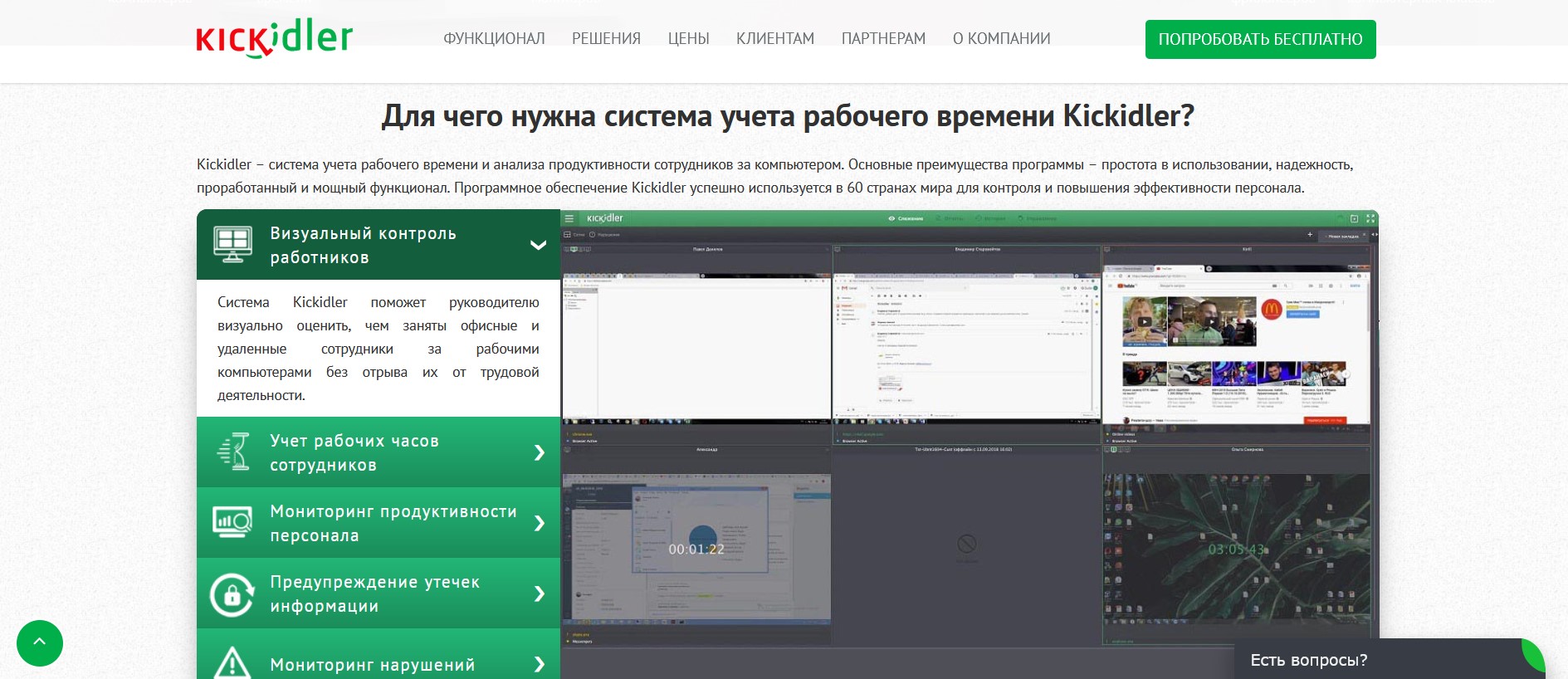The image size is (1568, 679).
Task: Click the Kickidler logo in the header
Action: [274, 38]
